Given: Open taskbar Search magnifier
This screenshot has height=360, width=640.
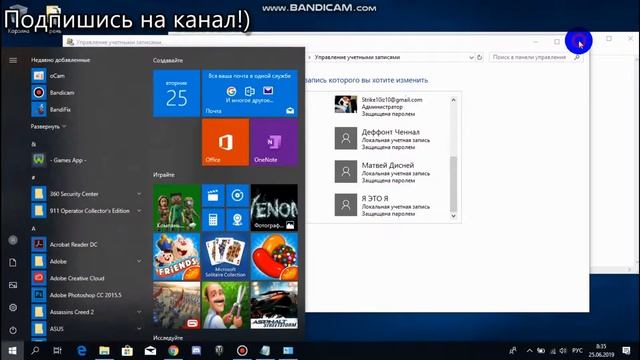Looking at the screenshot, I should tap(35, 351).
